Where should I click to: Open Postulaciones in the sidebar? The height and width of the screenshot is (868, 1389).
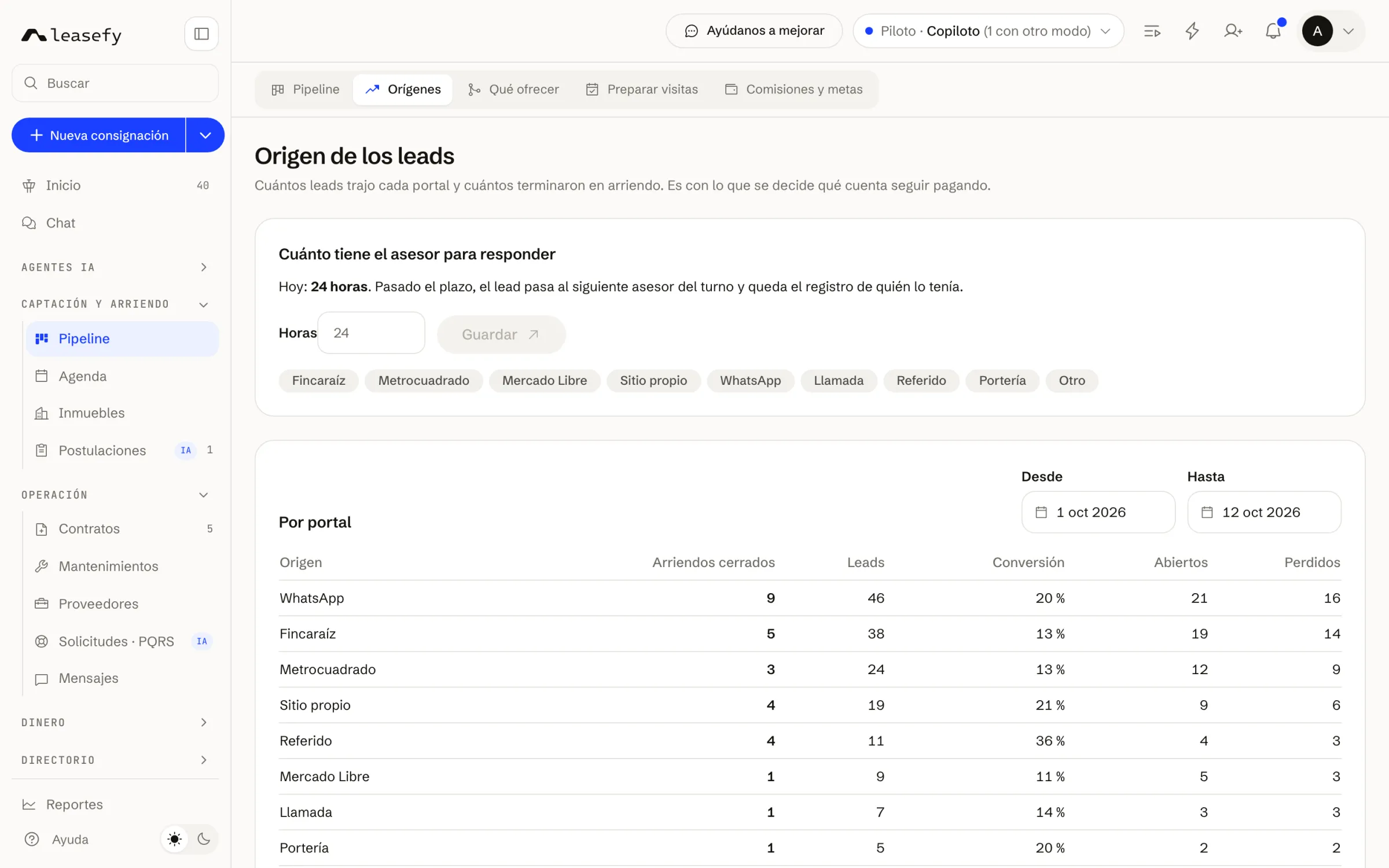point(122,450)
